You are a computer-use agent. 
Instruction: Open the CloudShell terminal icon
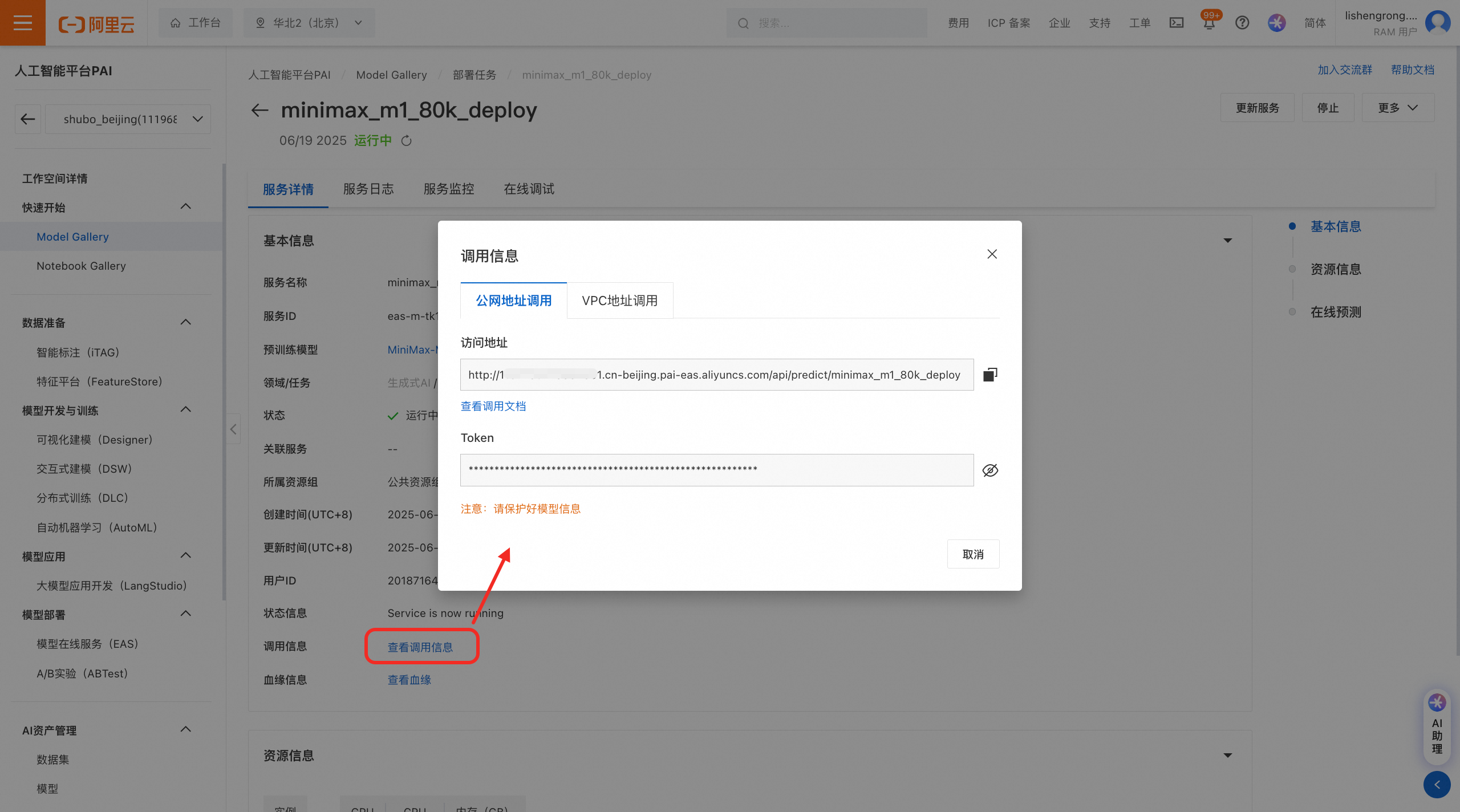pyautogui.click(x=1177, y=22)
